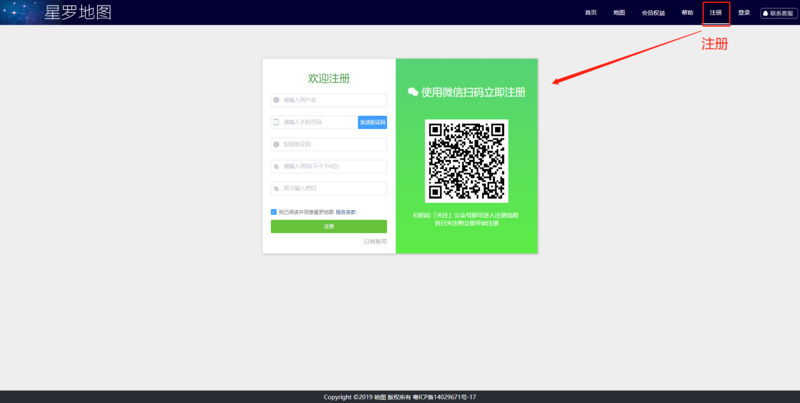The width and height of the screenshot is (800, 403).
Task: Go to the 地图 map page
Action: point(619,13)
